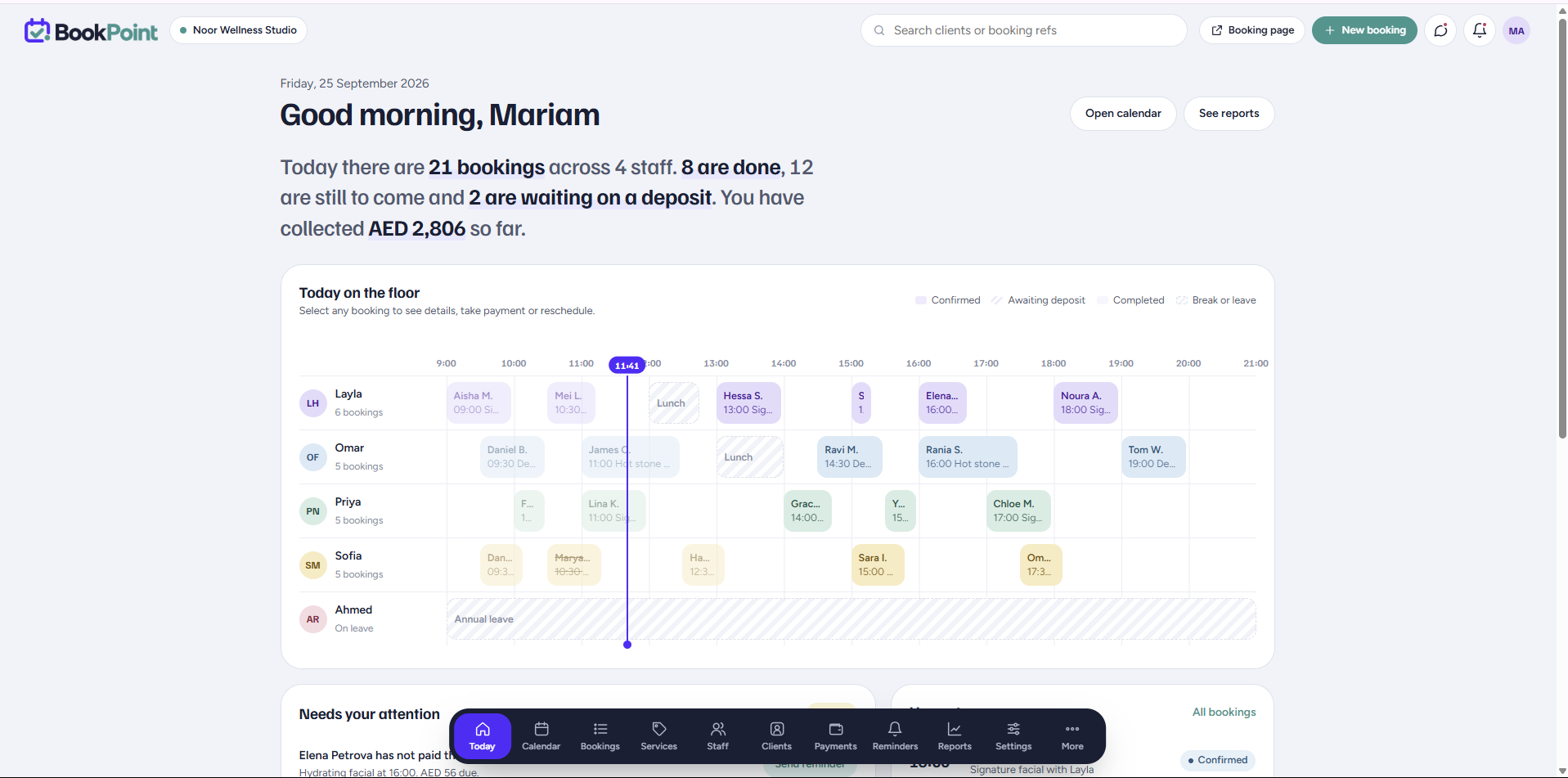
Task: Switch to the Bookings tab
Action: (x=600, y=736)
